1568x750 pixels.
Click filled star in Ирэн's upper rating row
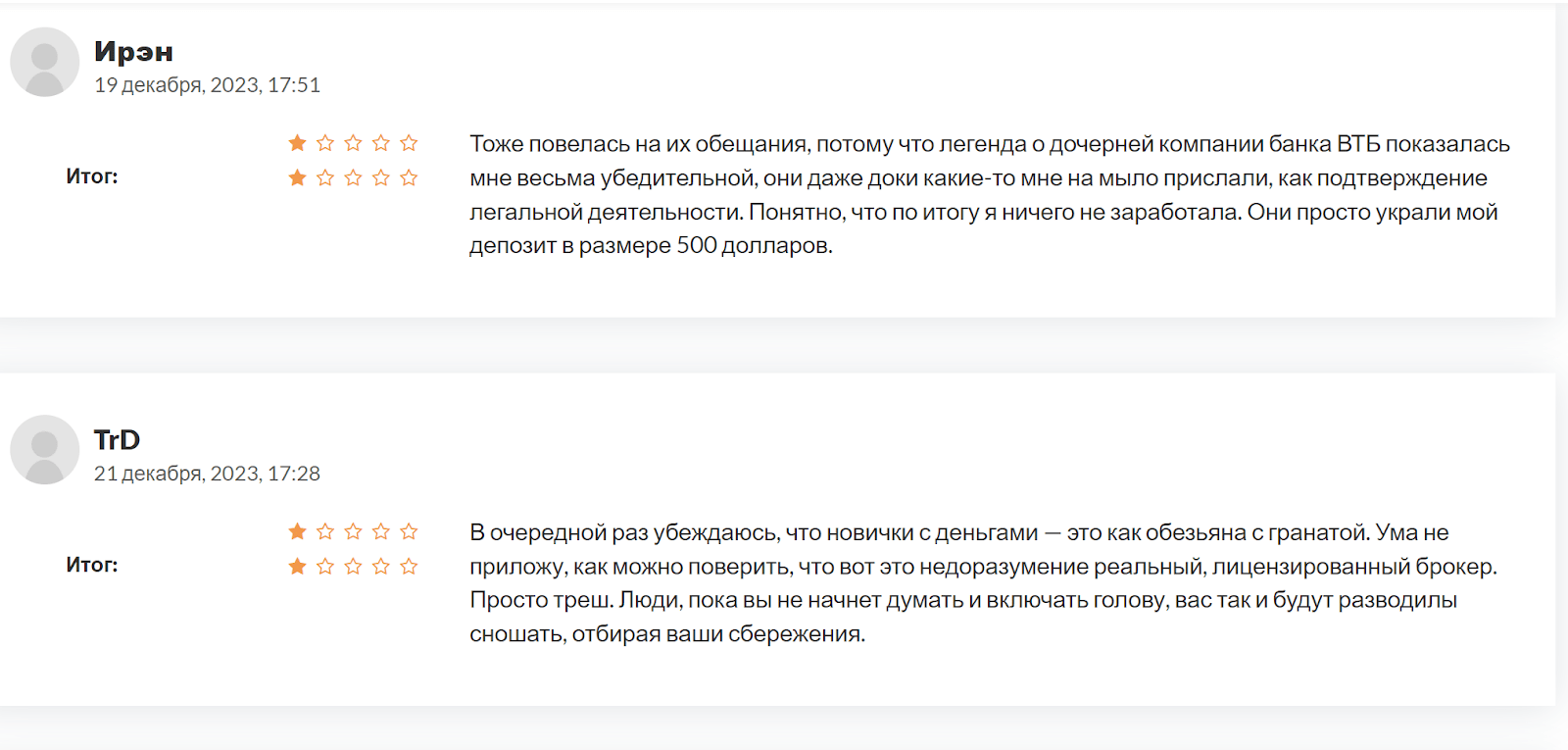tap(298, 143)
